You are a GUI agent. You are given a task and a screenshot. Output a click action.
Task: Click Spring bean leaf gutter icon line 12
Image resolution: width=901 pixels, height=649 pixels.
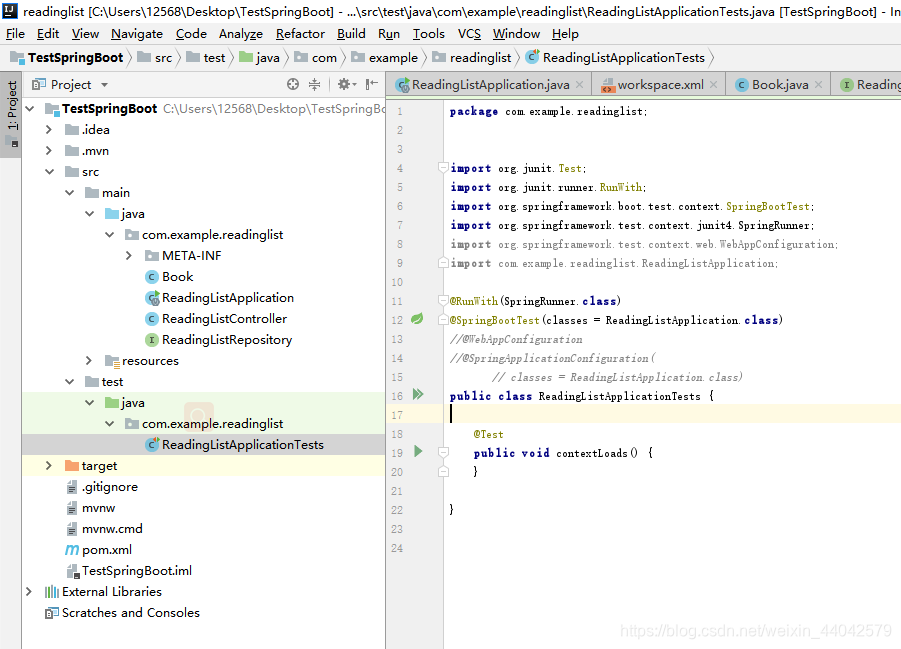tap(417, 318)
